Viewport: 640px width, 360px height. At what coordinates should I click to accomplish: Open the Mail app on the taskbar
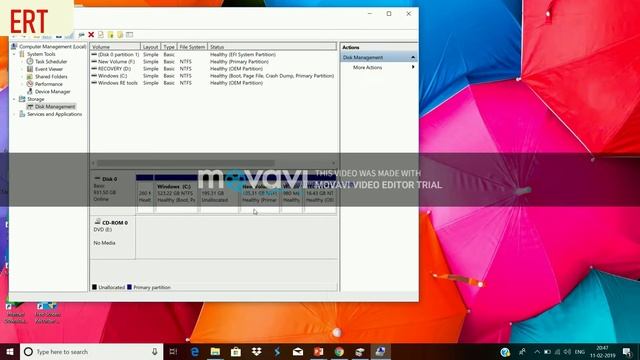298,352
